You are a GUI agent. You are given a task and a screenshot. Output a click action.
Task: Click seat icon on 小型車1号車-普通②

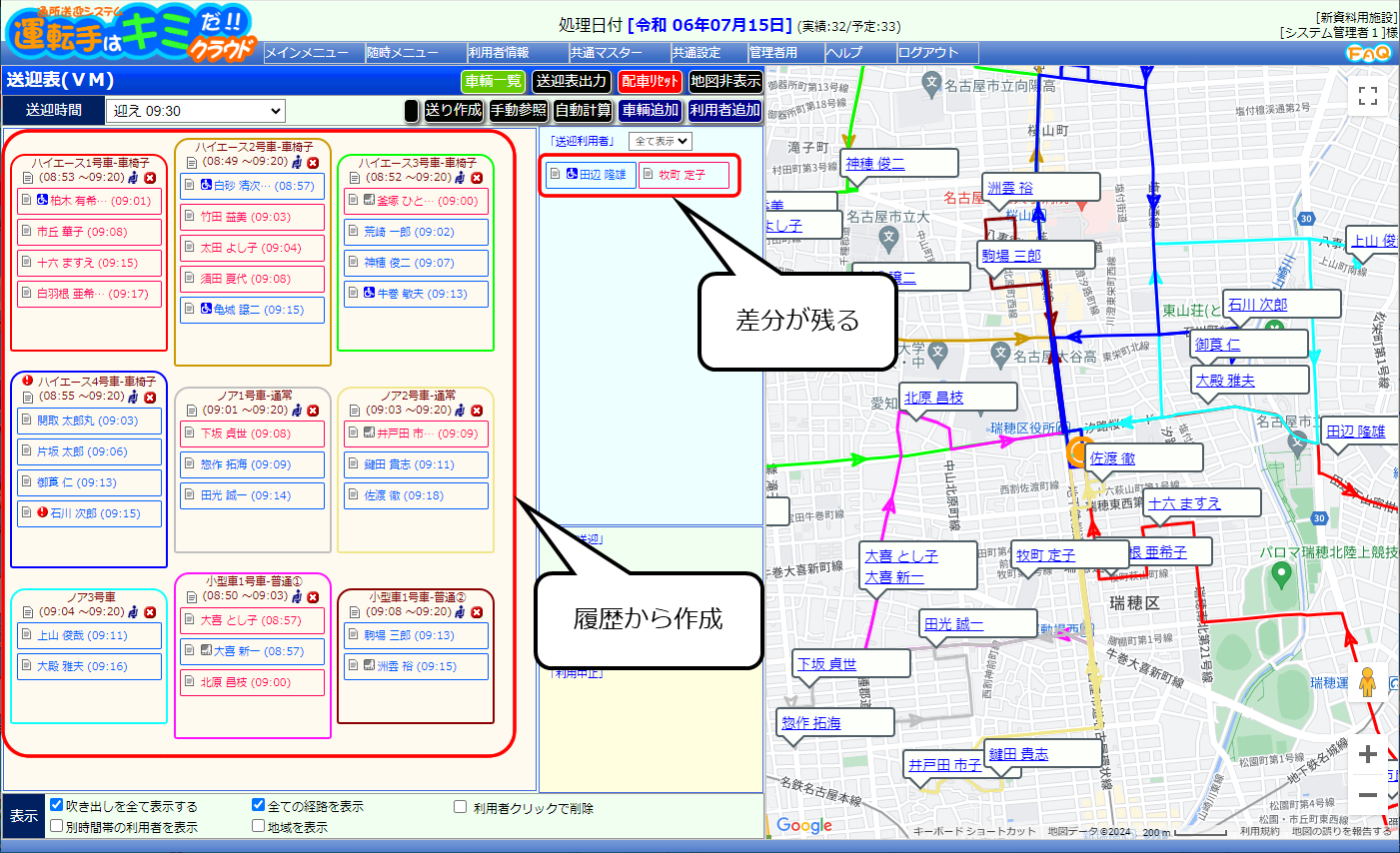[x=461, y=612]
